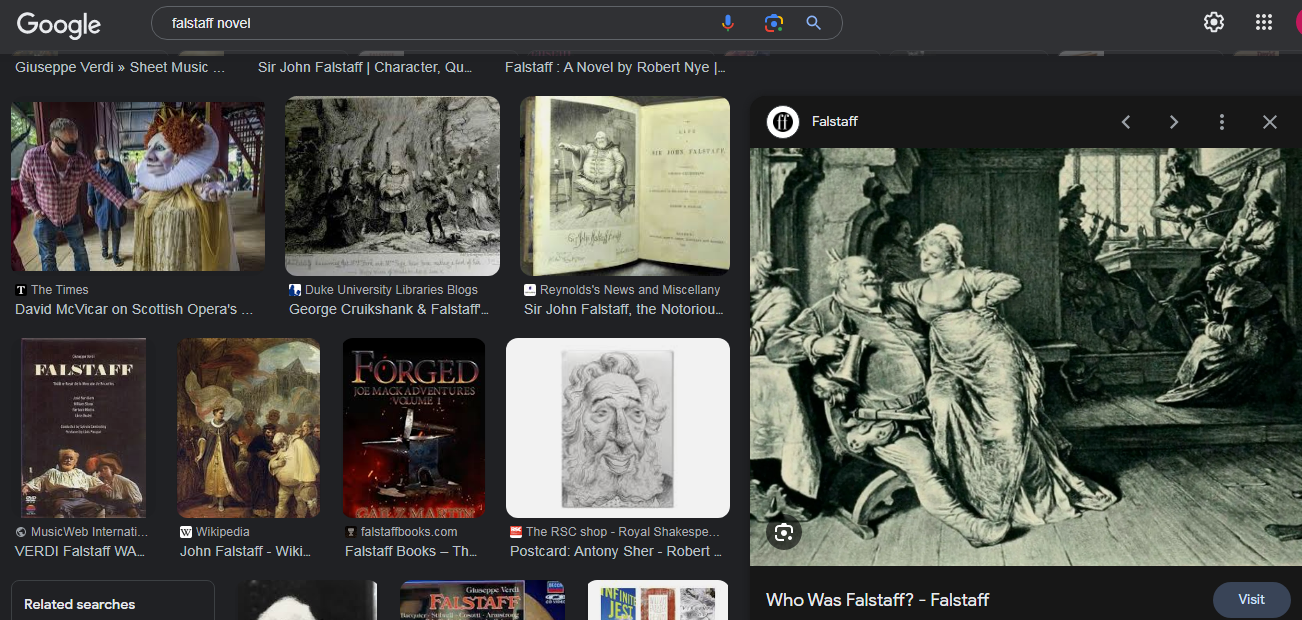Click 'John Falstaff - Wiki...' caption
This screenshot has width=1302, height=620.
point(245,551)
